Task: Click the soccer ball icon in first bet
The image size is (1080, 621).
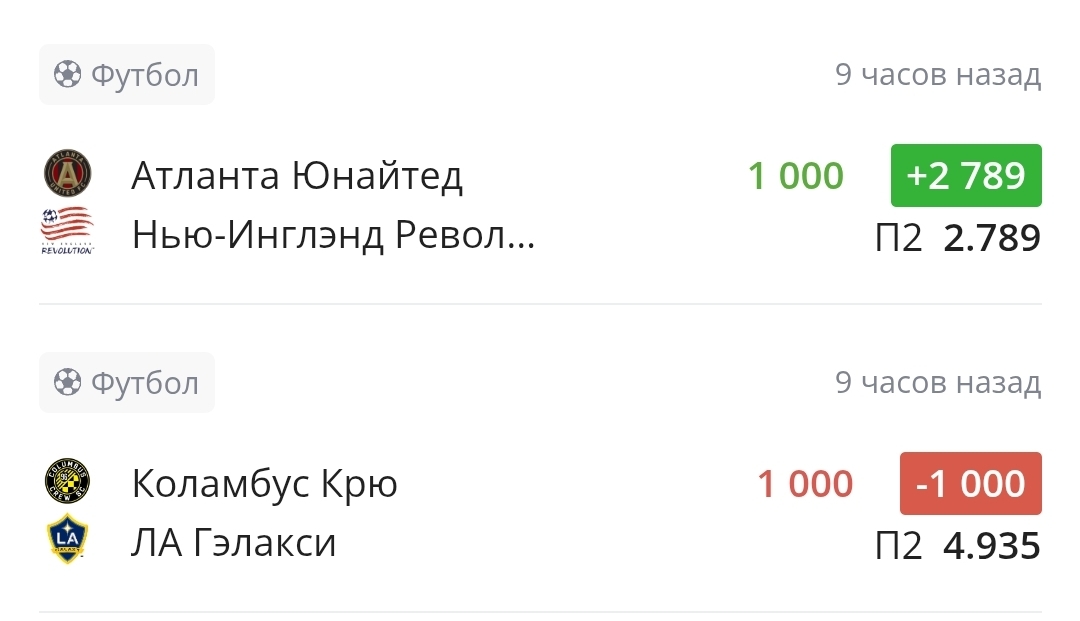Action: point(68,75)
